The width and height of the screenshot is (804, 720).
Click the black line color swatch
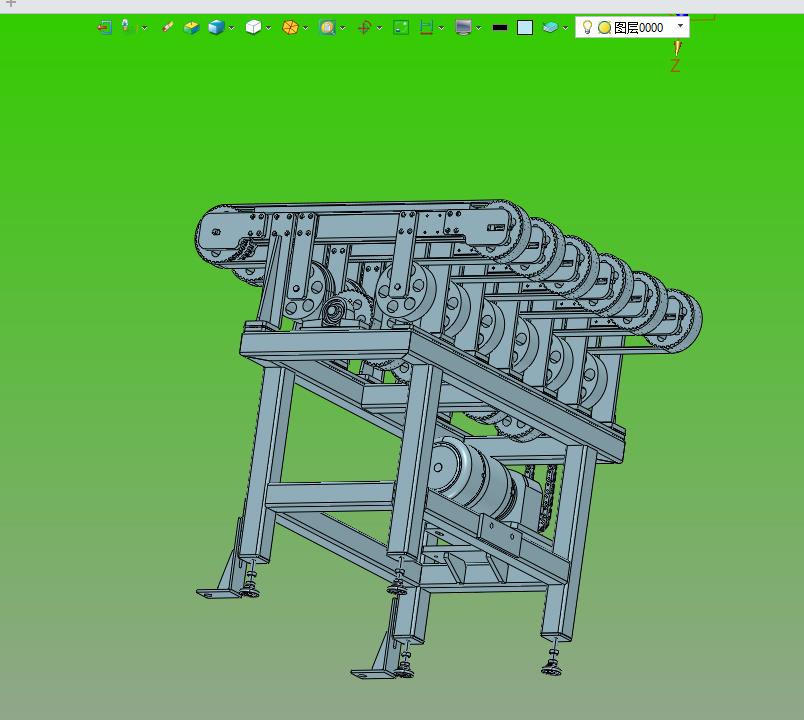500,28
